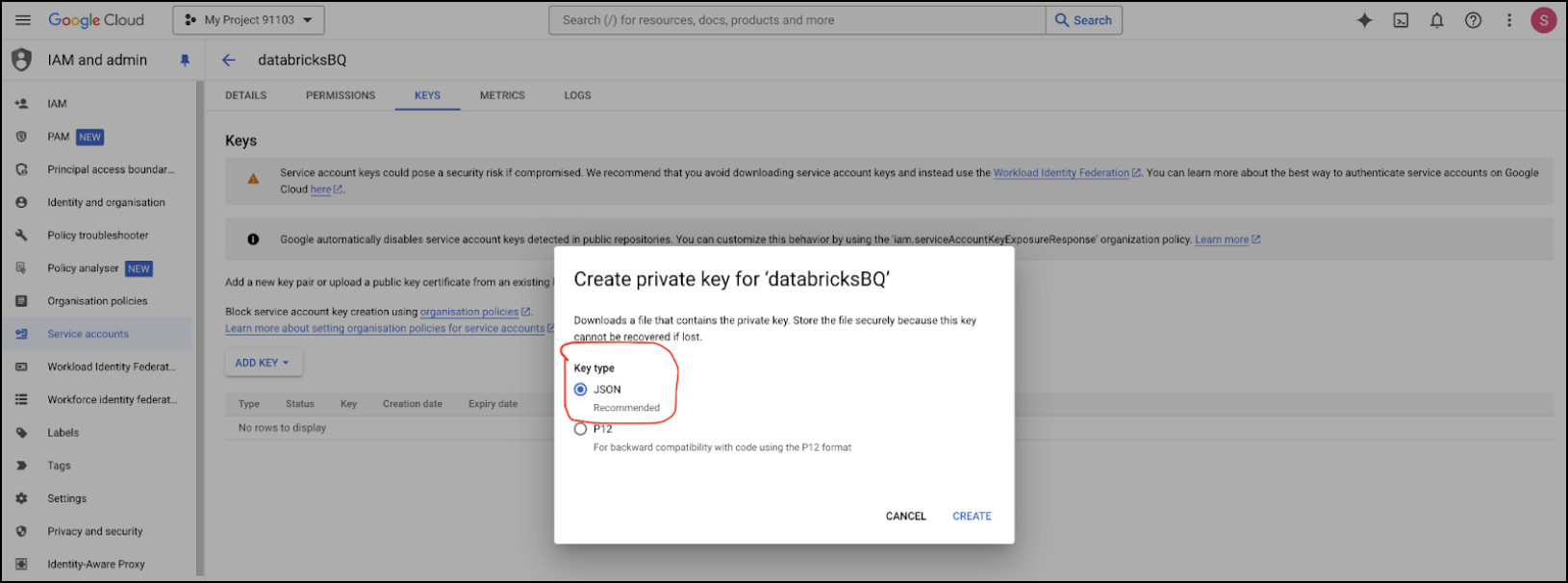Click the resources search input field
The width and height of the screenshot is (1568, 583).
point(797,19)
